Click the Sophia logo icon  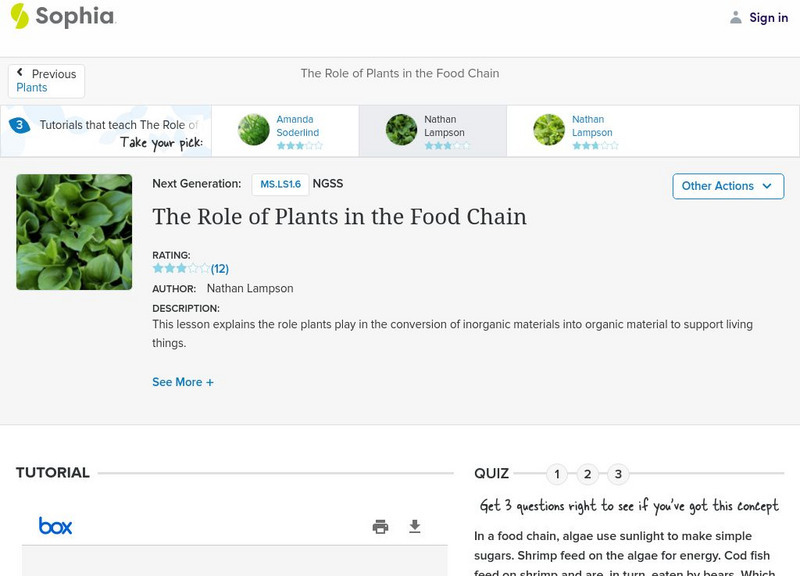(x=19, y=16)
